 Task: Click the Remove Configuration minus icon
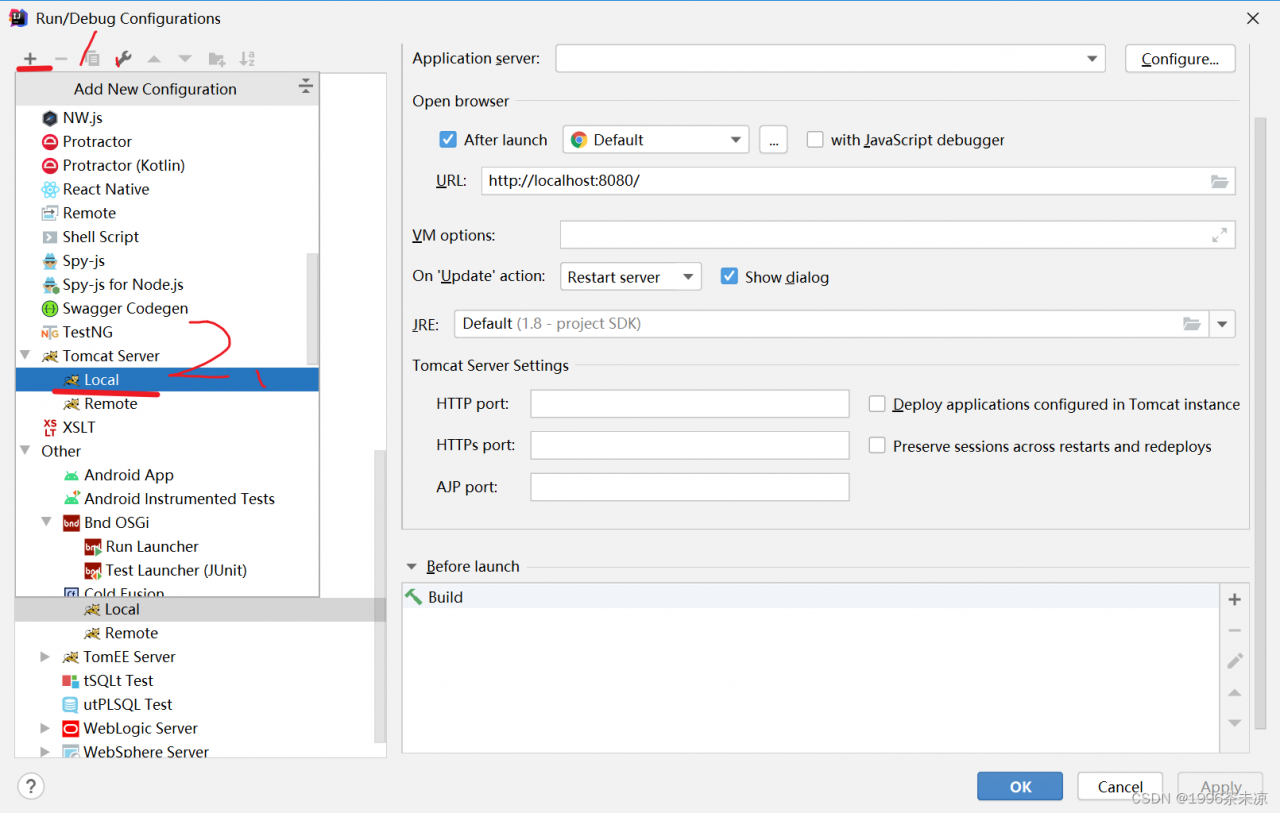point(61,59)
